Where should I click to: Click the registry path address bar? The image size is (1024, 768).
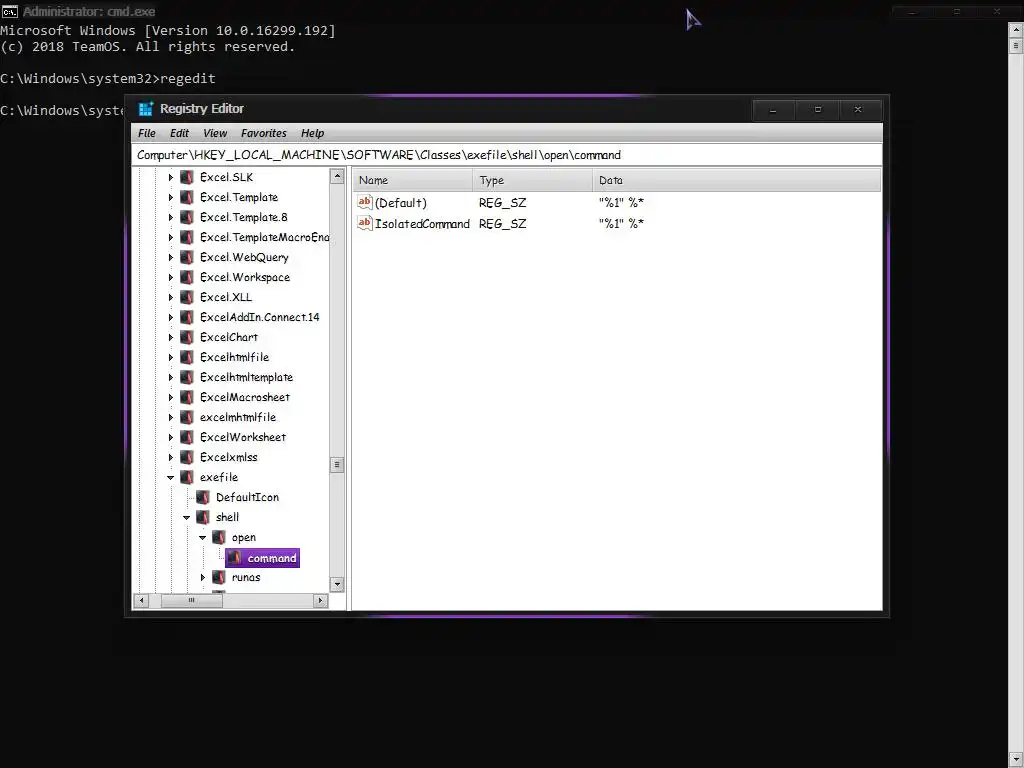coord(507,155)
